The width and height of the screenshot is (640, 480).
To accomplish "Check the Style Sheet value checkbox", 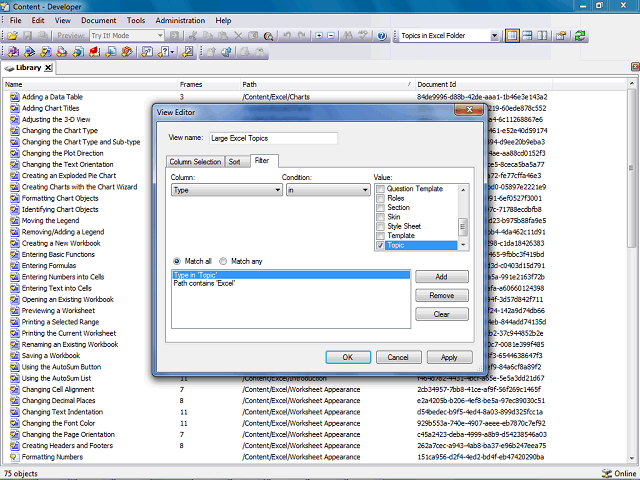I will pyautogui.click(x=380, y=227).
